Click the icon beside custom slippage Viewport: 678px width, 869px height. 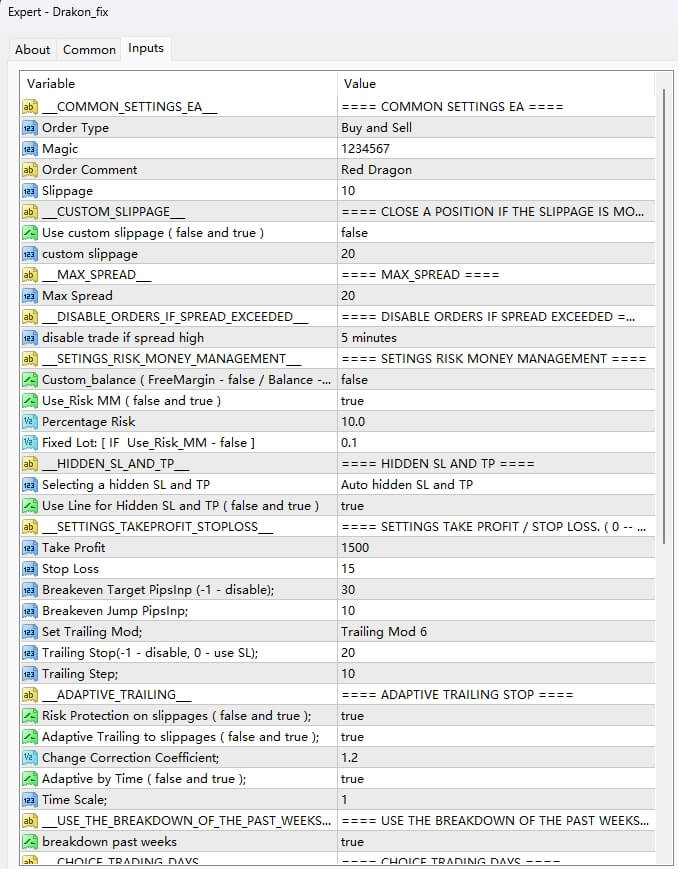tap(29, 254)
